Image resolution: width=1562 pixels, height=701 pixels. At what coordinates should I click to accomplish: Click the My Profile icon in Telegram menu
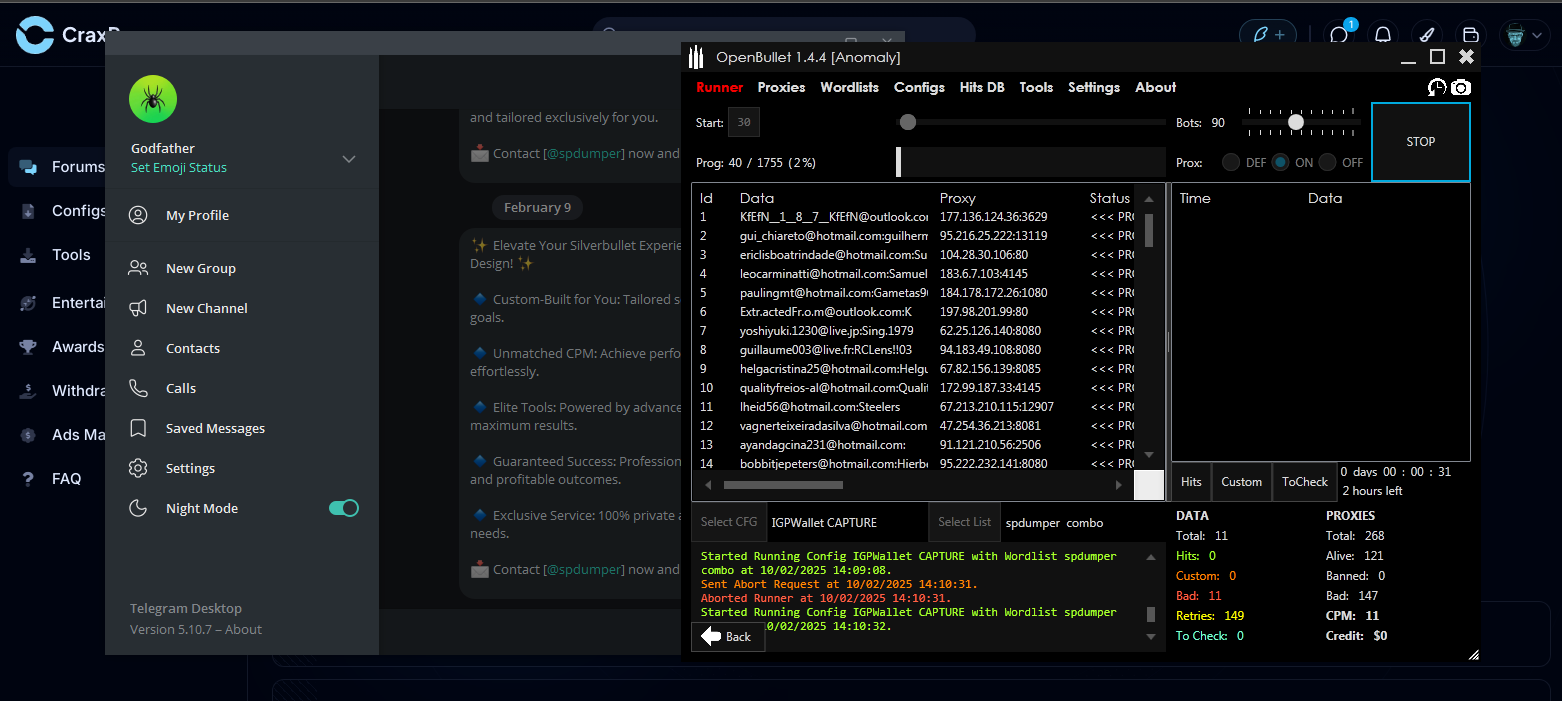click(138, 215)
